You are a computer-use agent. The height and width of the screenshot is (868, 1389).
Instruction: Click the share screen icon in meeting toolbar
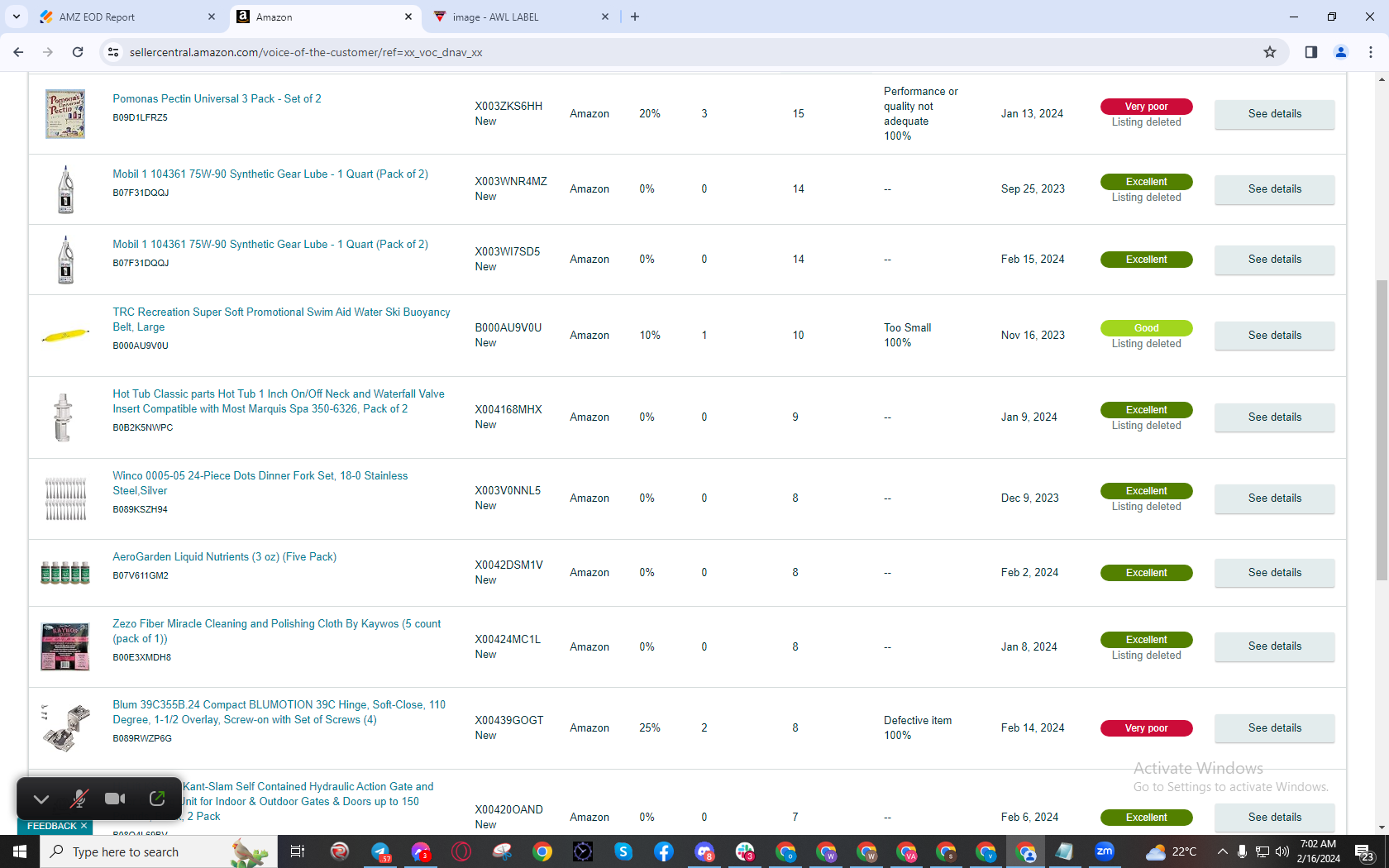157,799
